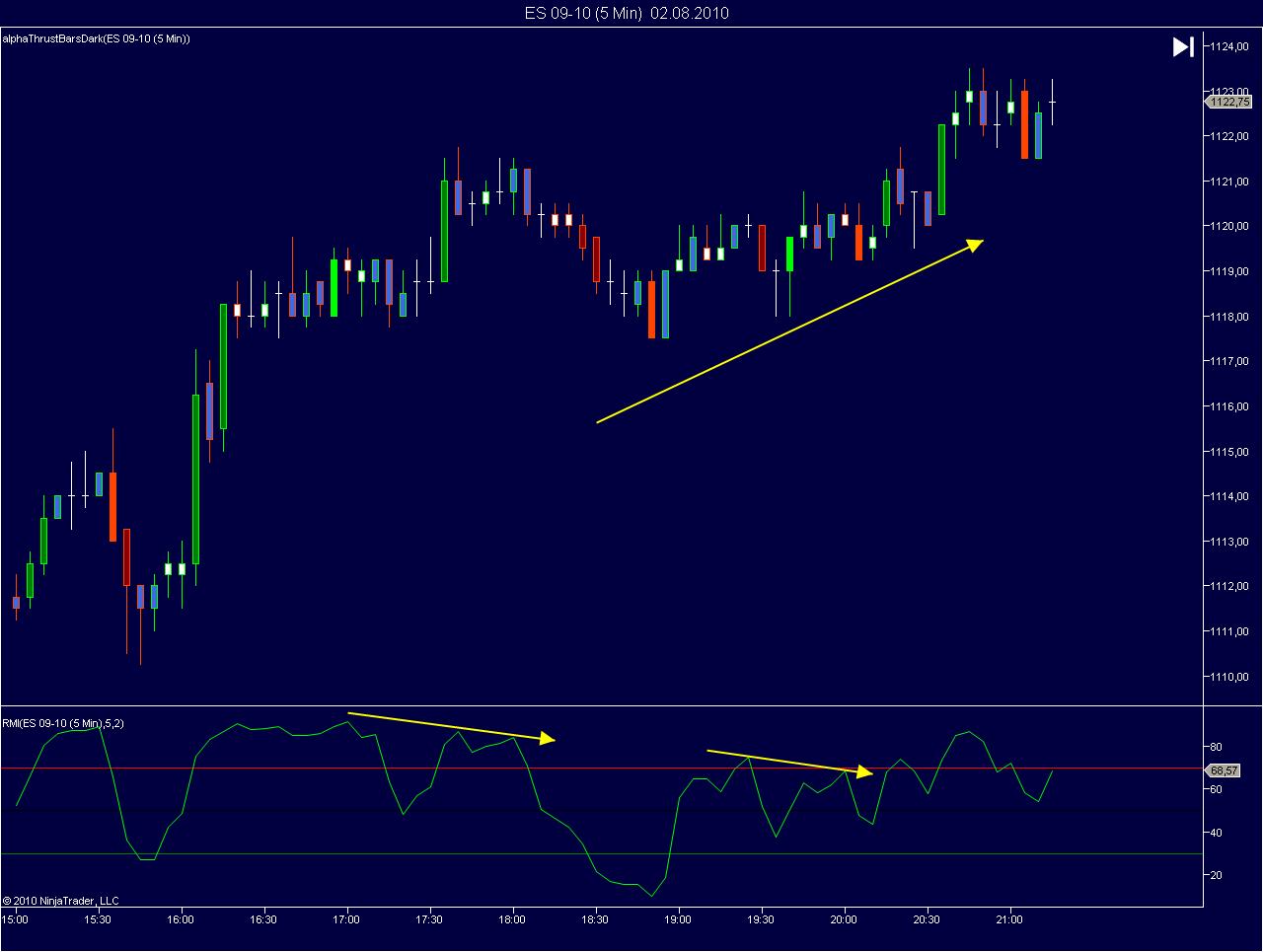
Task: Click the 16:30 time axis label
Action: (262, 919)
